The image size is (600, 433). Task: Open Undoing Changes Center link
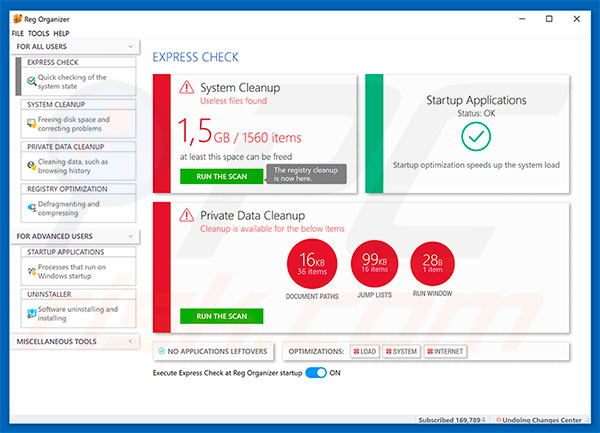pos(542,420)
